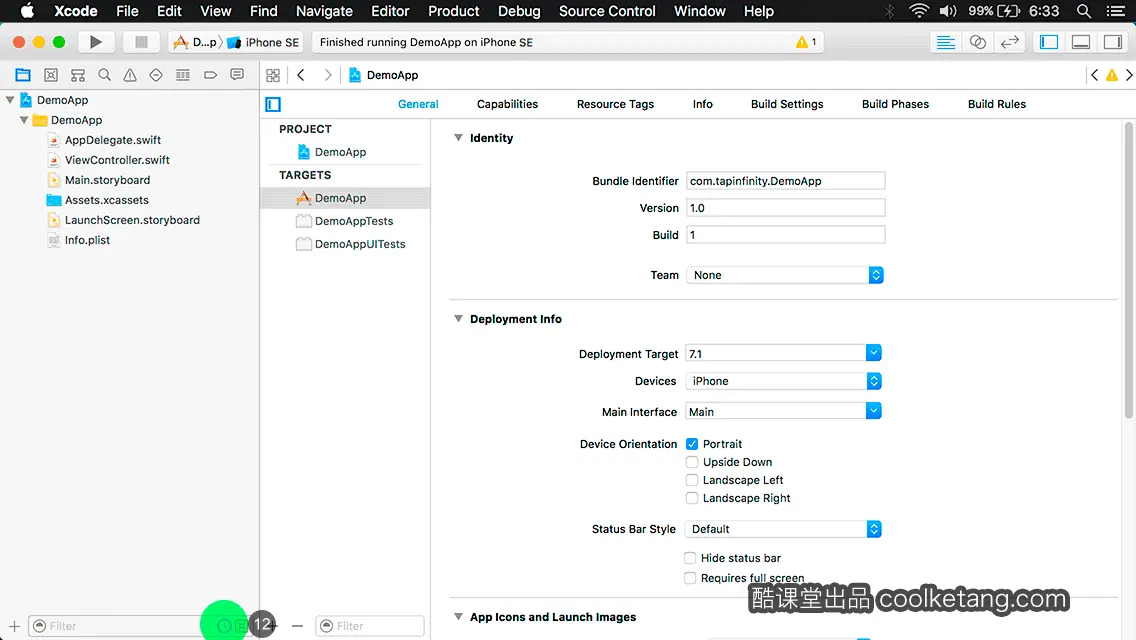Toggle the Utilities panel

[x=1113, y=42]
